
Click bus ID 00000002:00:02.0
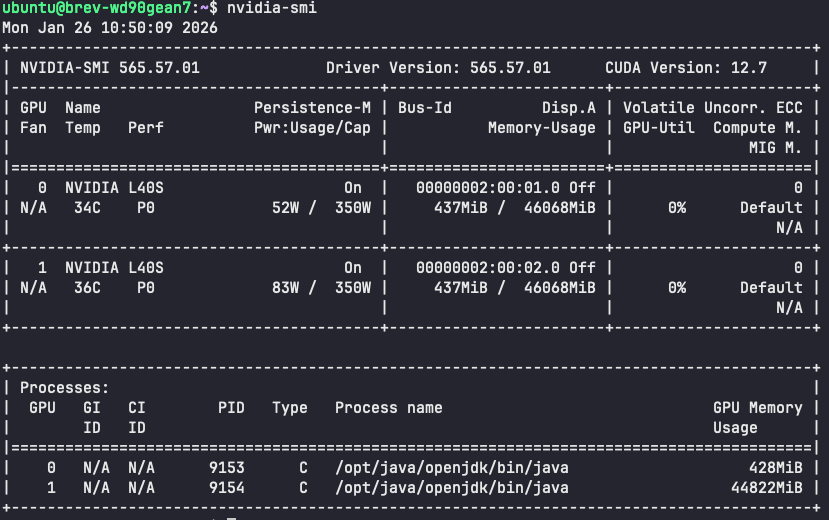point(488,268)
